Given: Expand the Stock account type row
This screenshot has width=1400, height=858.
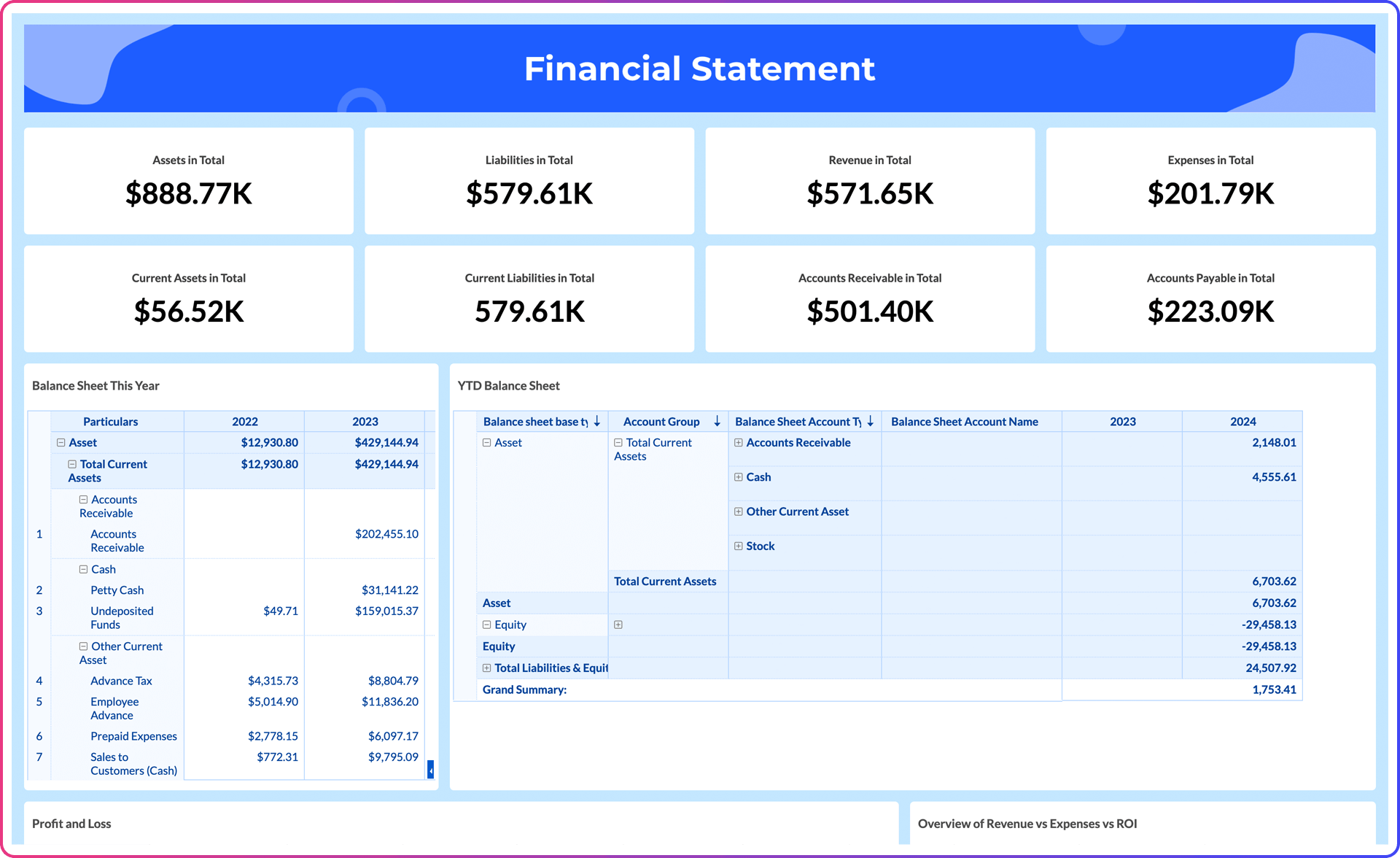Looking at the screenshot, I should pos(738,546).
